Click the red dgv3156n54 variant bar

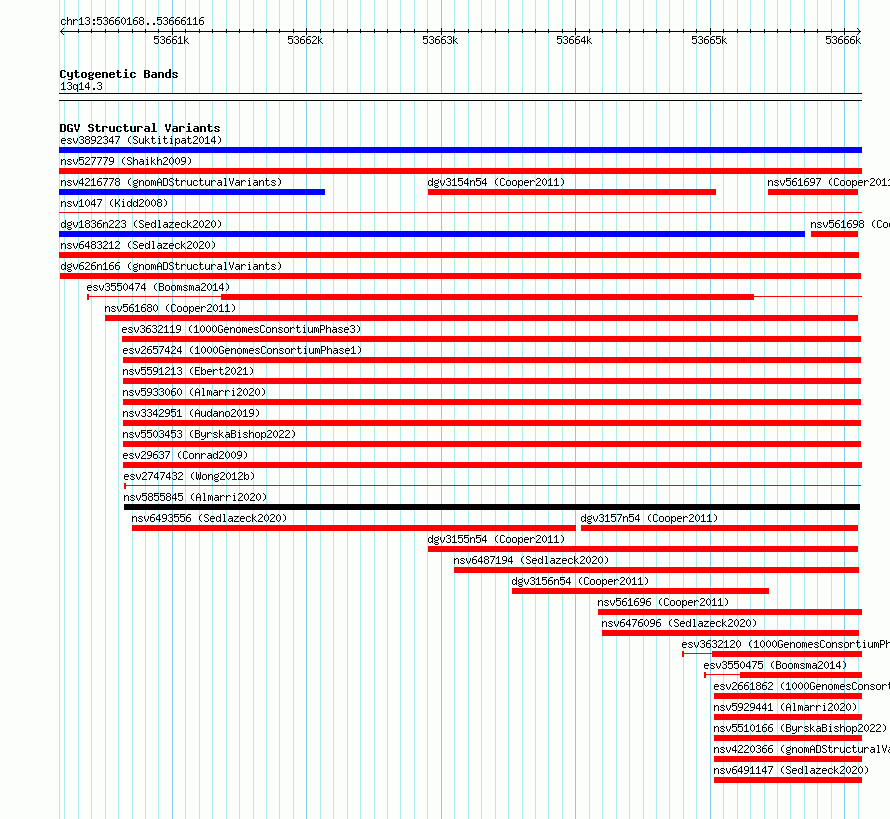640,591
